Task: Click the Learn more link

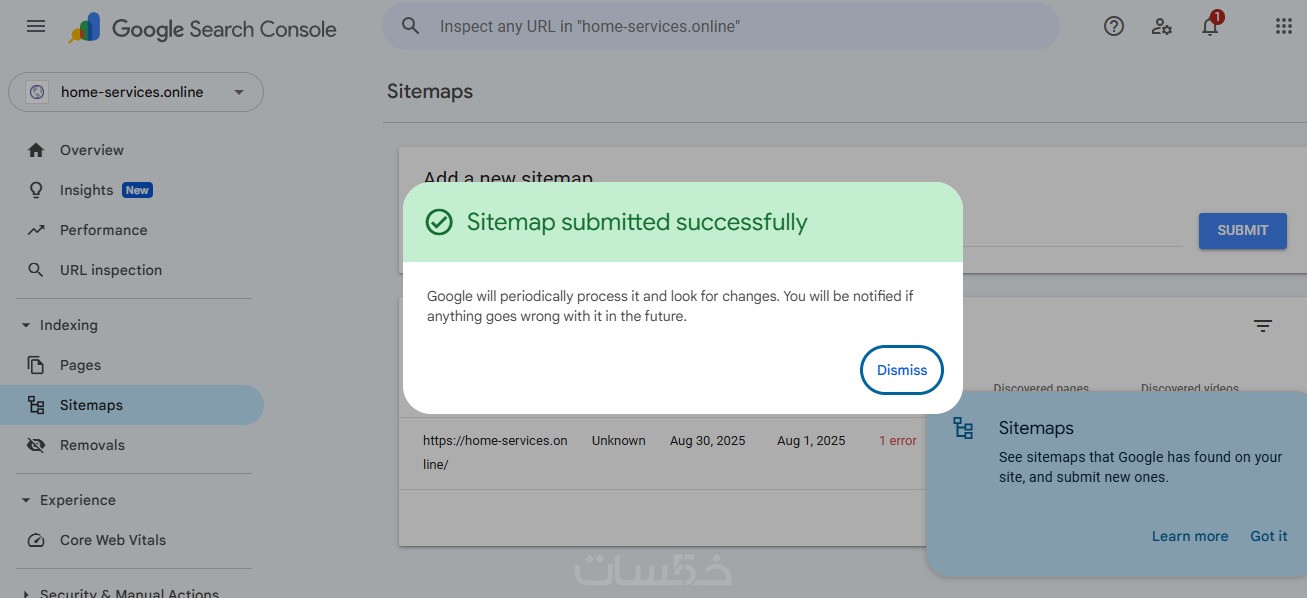Action: (1189, 536)
